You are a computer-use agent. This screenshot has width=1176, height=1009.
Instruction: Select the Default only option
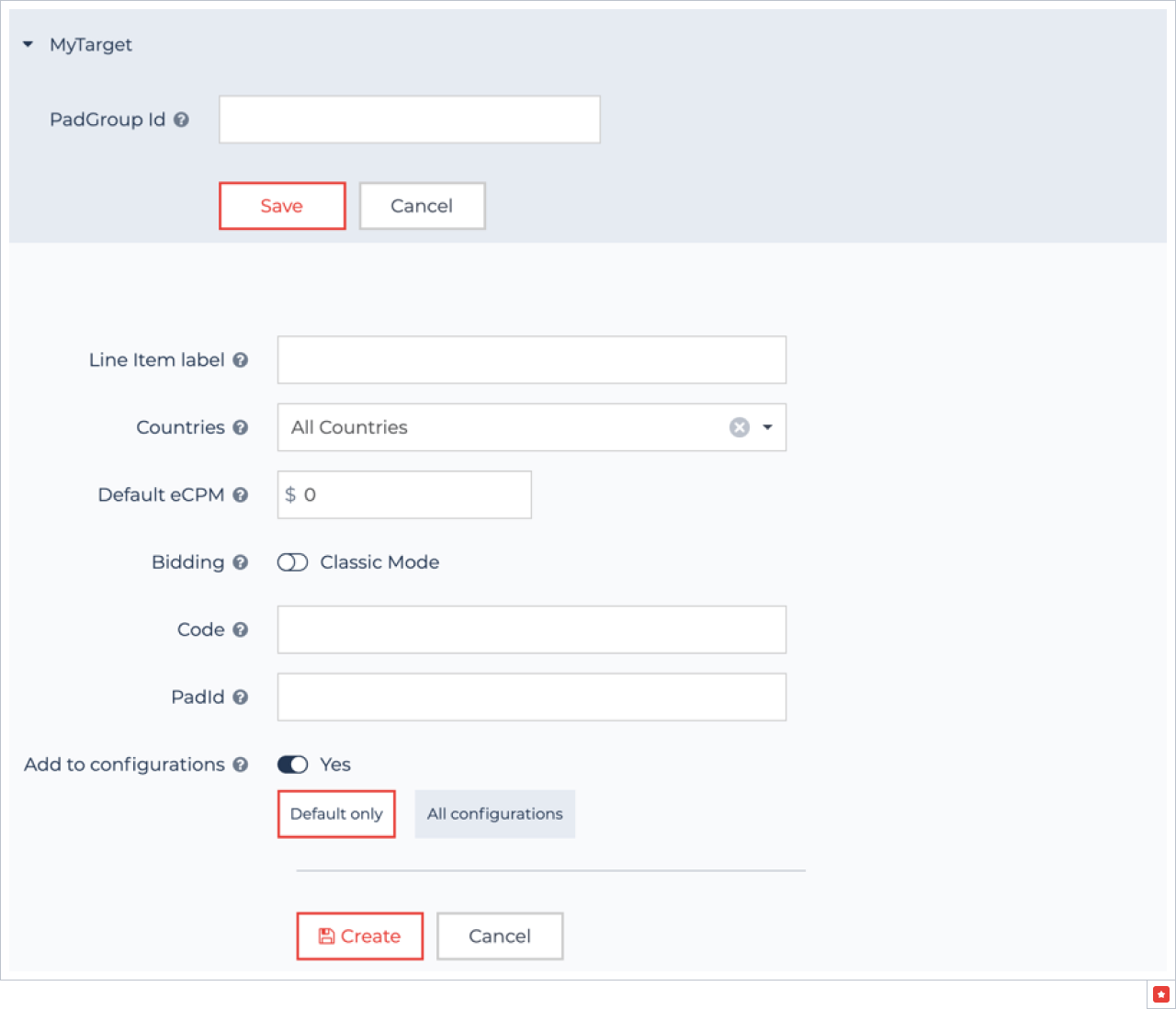[x=336, y=814]
